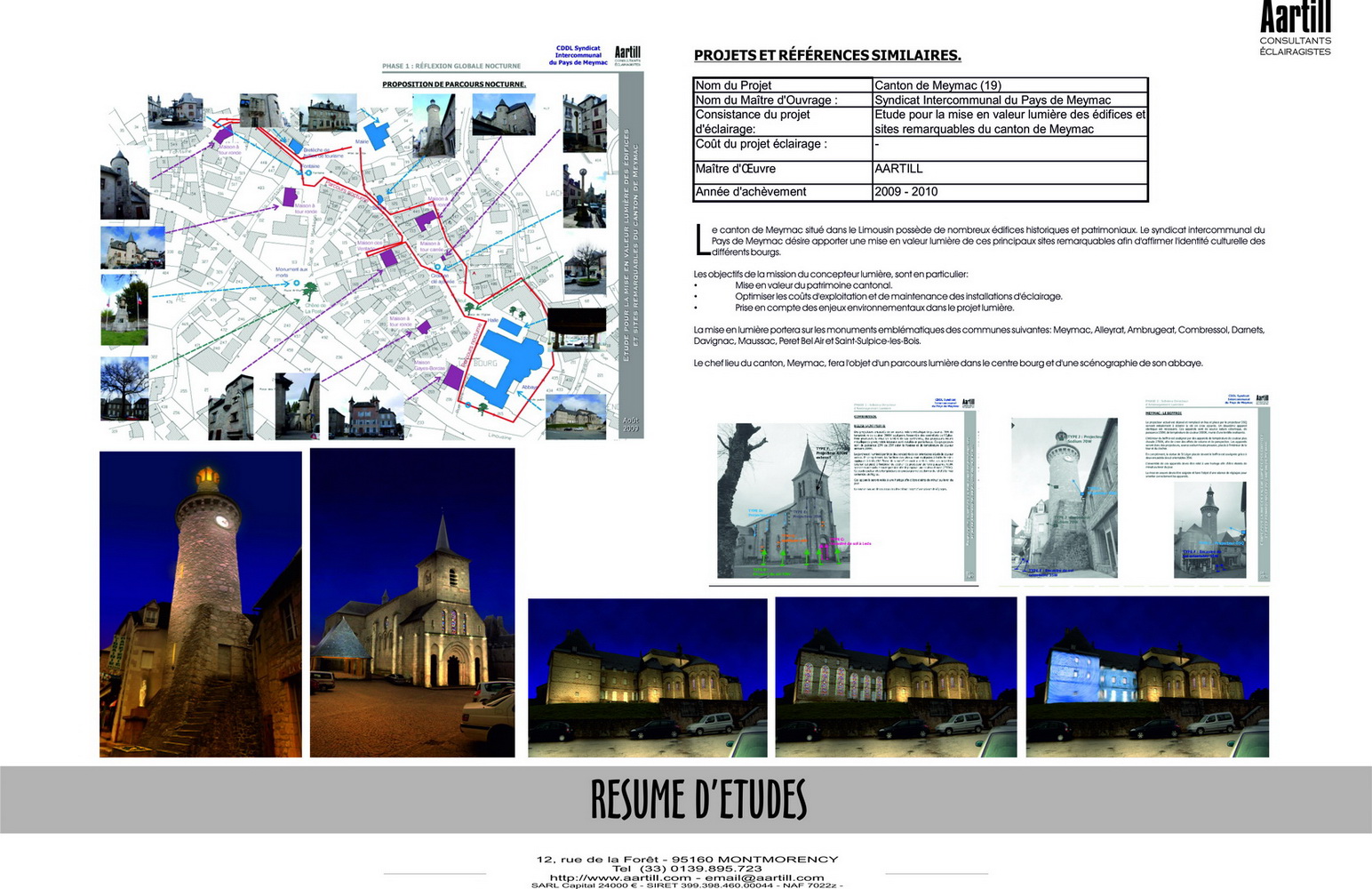1372x889 pixels.
Task: Click 'Nom du Maître d'Ouvrage :' label
Action: [x=766, y=100]
